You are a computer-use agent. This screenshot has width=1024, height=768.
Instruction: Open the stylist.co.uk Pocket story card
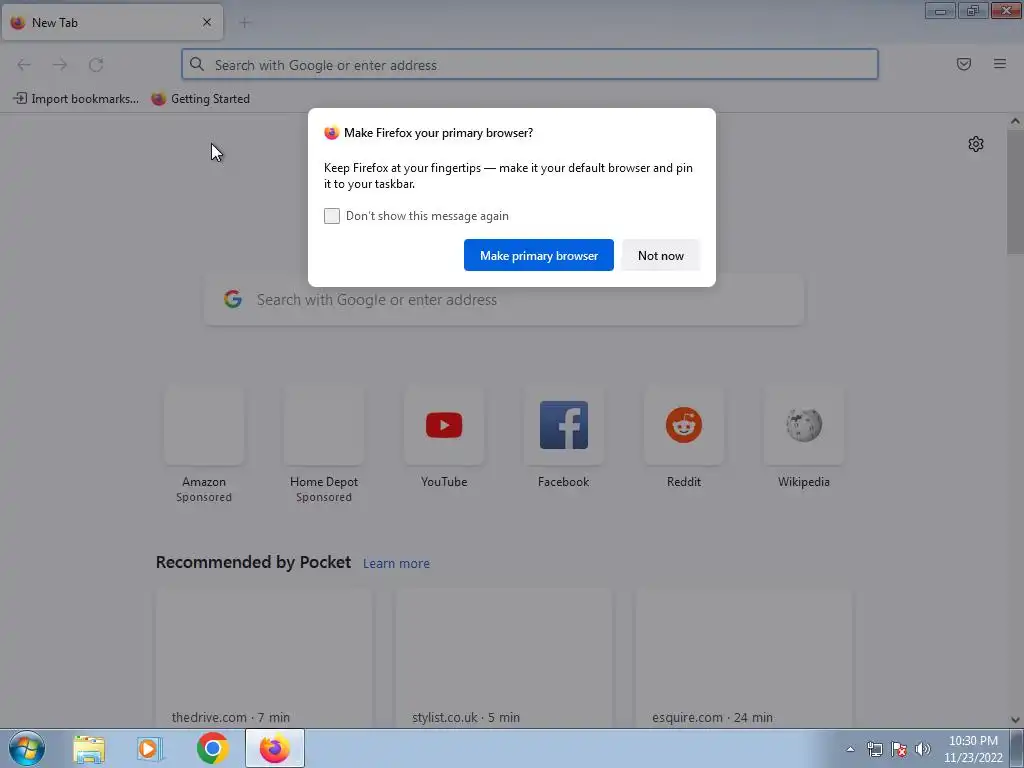pyautogui.click(x=504, y=658)
